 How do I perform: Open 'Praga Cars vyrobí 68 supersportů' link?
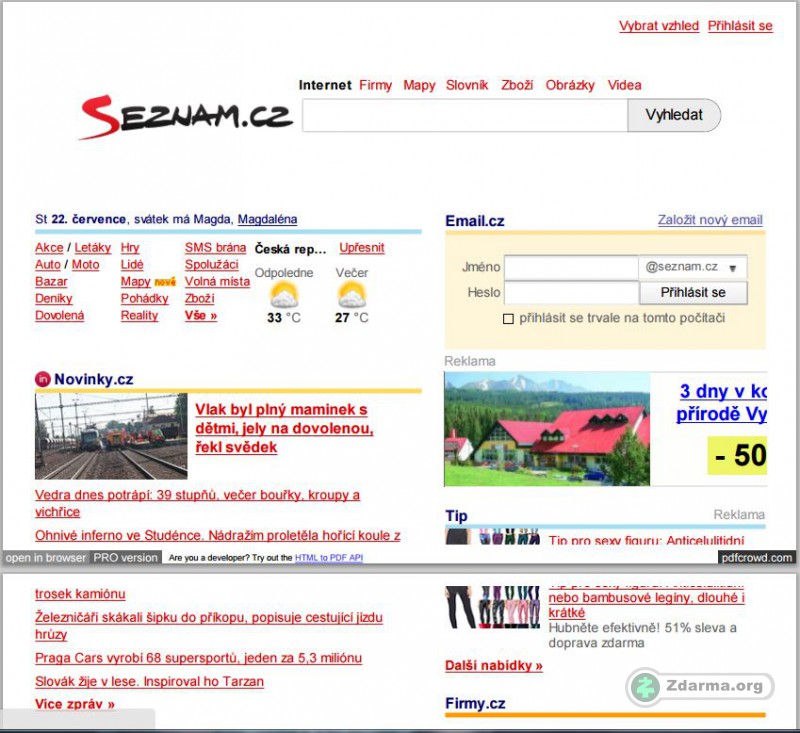[x=198, y=658]
